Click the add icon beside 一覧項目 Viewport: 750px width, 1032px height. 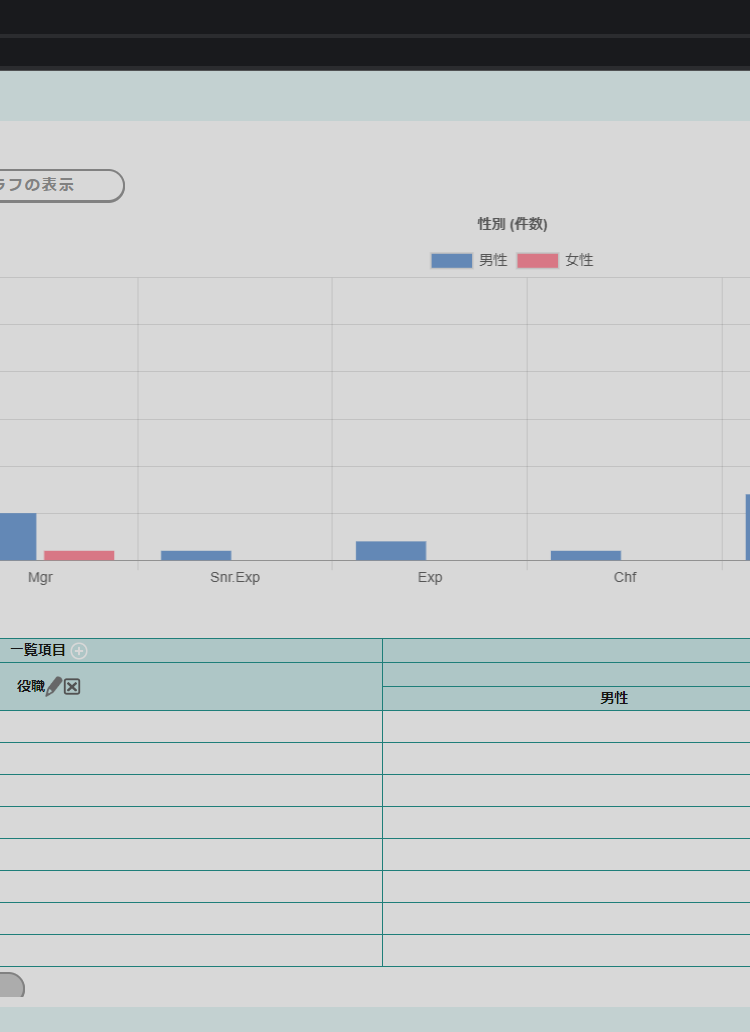click(79, 651)
